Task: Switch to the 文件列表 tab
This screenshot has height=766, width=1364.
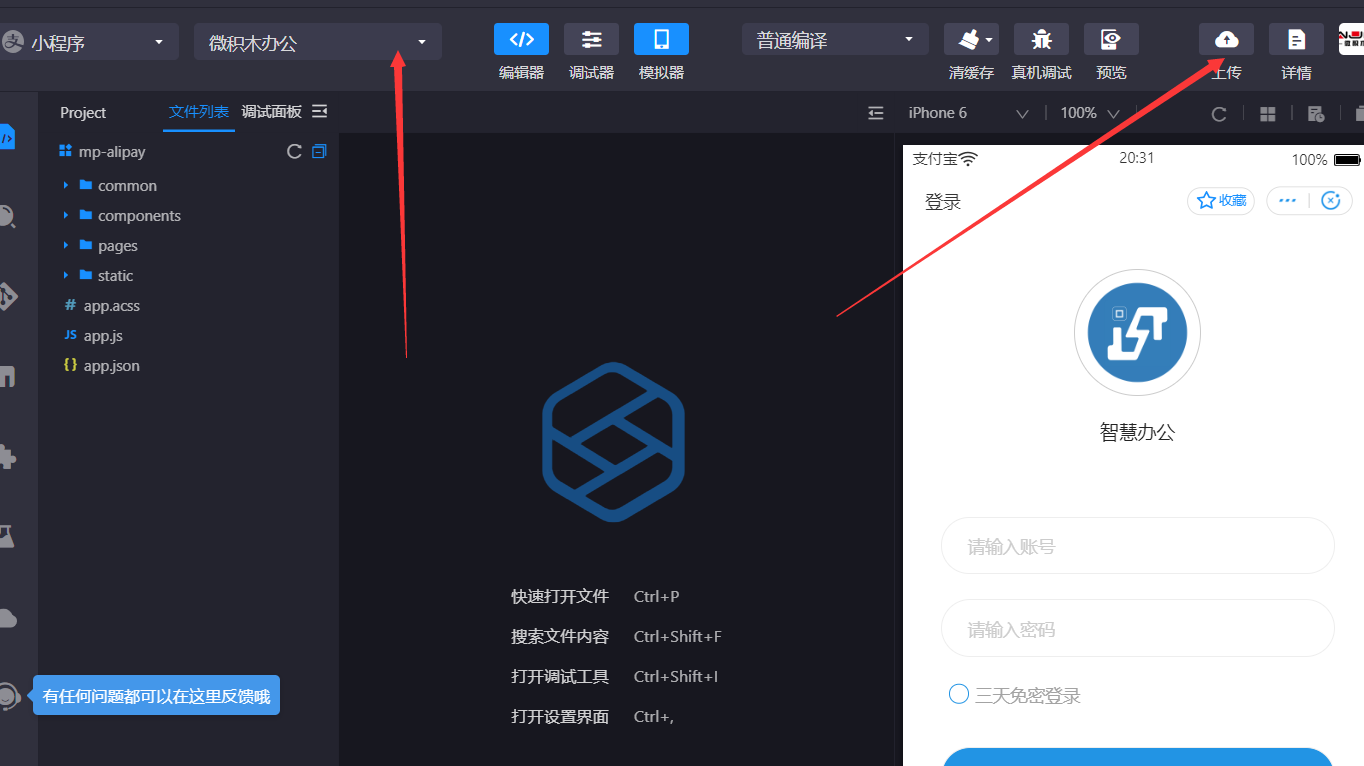Action: [x=199, y=112]
